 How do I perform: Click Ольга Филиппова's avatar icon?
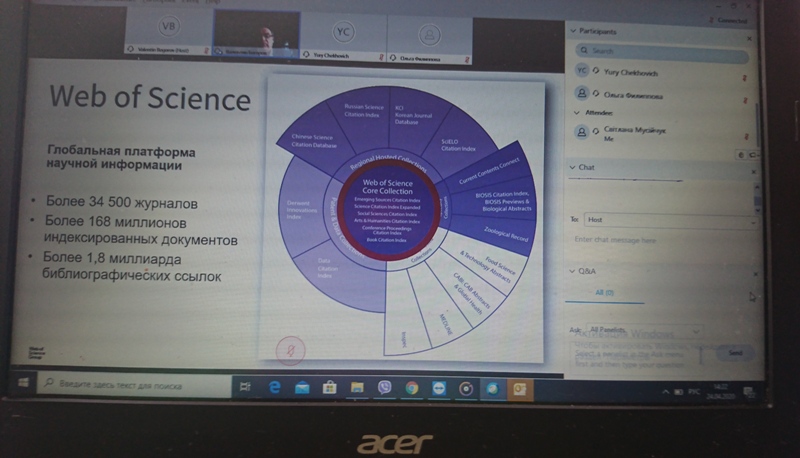pyautogui.click(x=581, y=93)
